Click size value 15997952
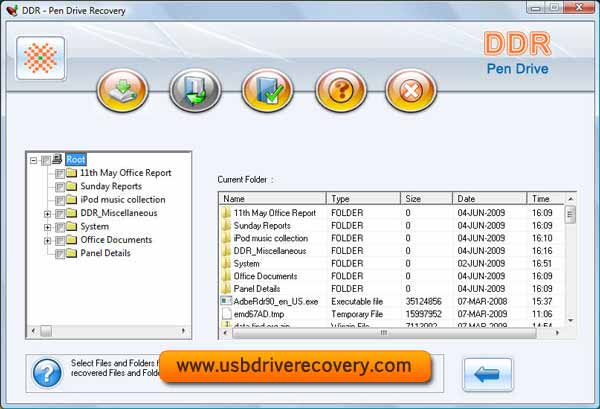The height and width of the screenshot is (409, 600). (x=423, y=314)
